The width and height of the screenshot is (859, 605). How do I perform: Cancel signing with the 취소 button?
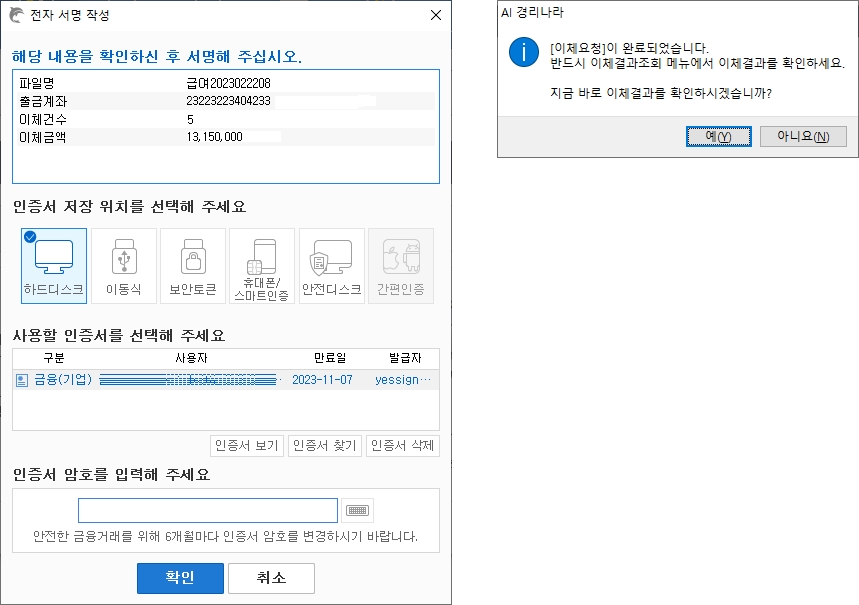click(x=271, y=578)
